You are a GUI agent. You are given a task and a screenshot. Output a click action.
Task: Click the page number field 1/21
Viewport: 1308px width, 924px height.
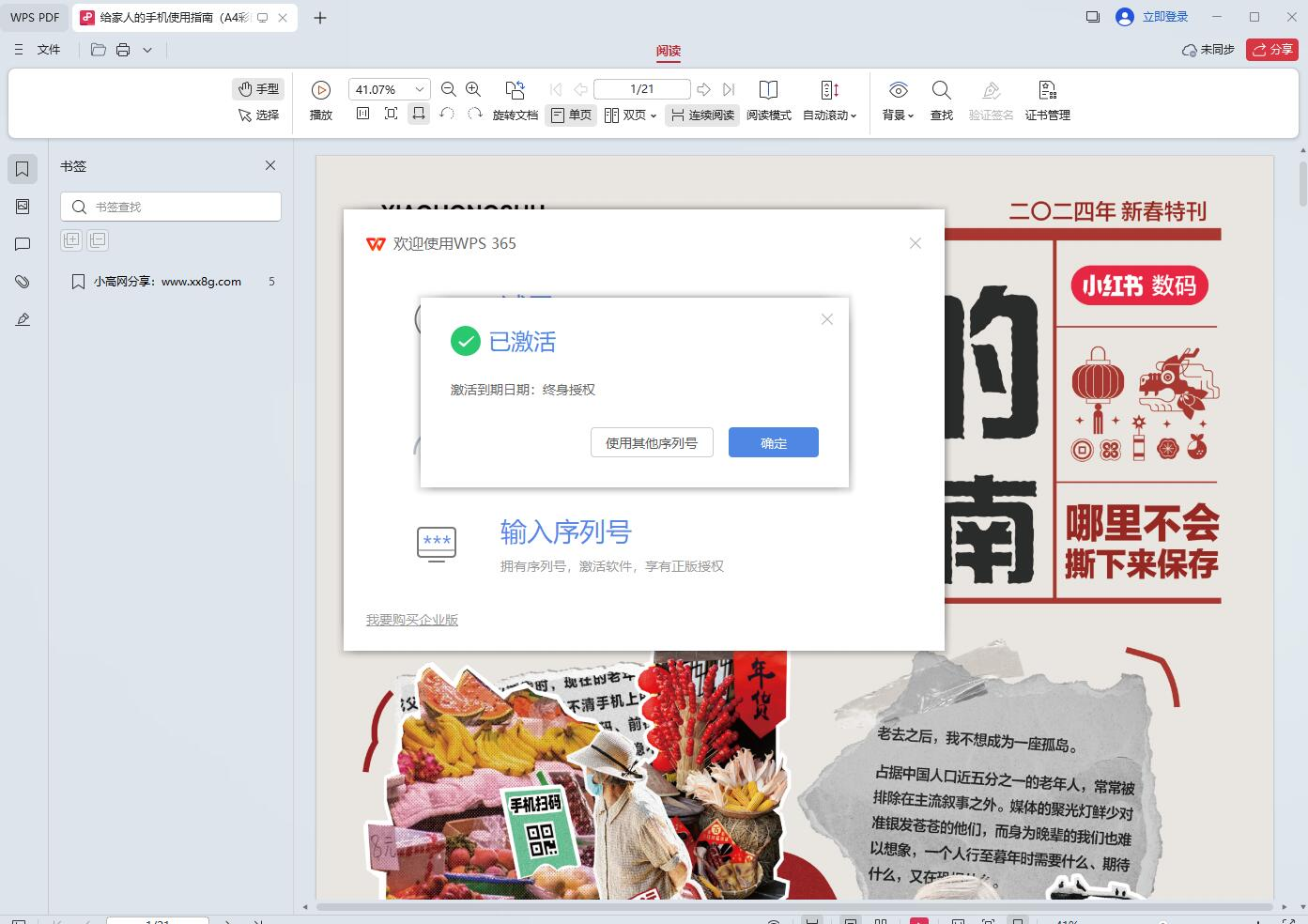[642, 89]
